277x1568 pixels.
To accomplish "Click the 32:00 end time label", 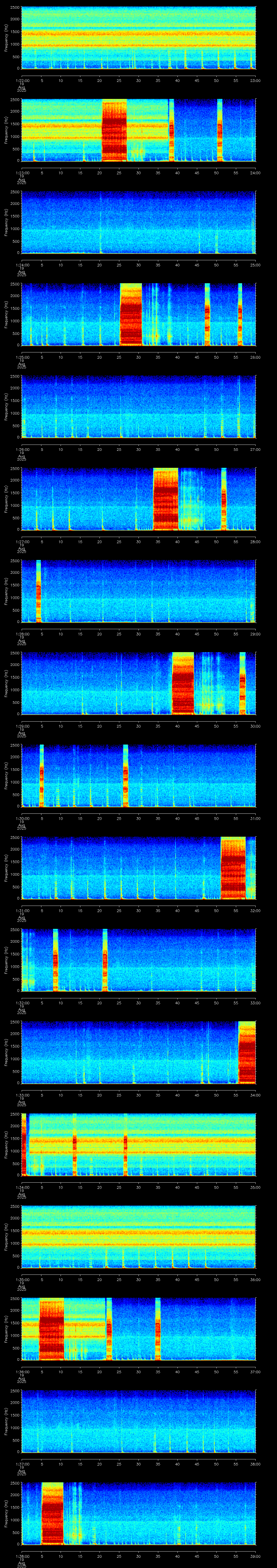I will point(255,910).
